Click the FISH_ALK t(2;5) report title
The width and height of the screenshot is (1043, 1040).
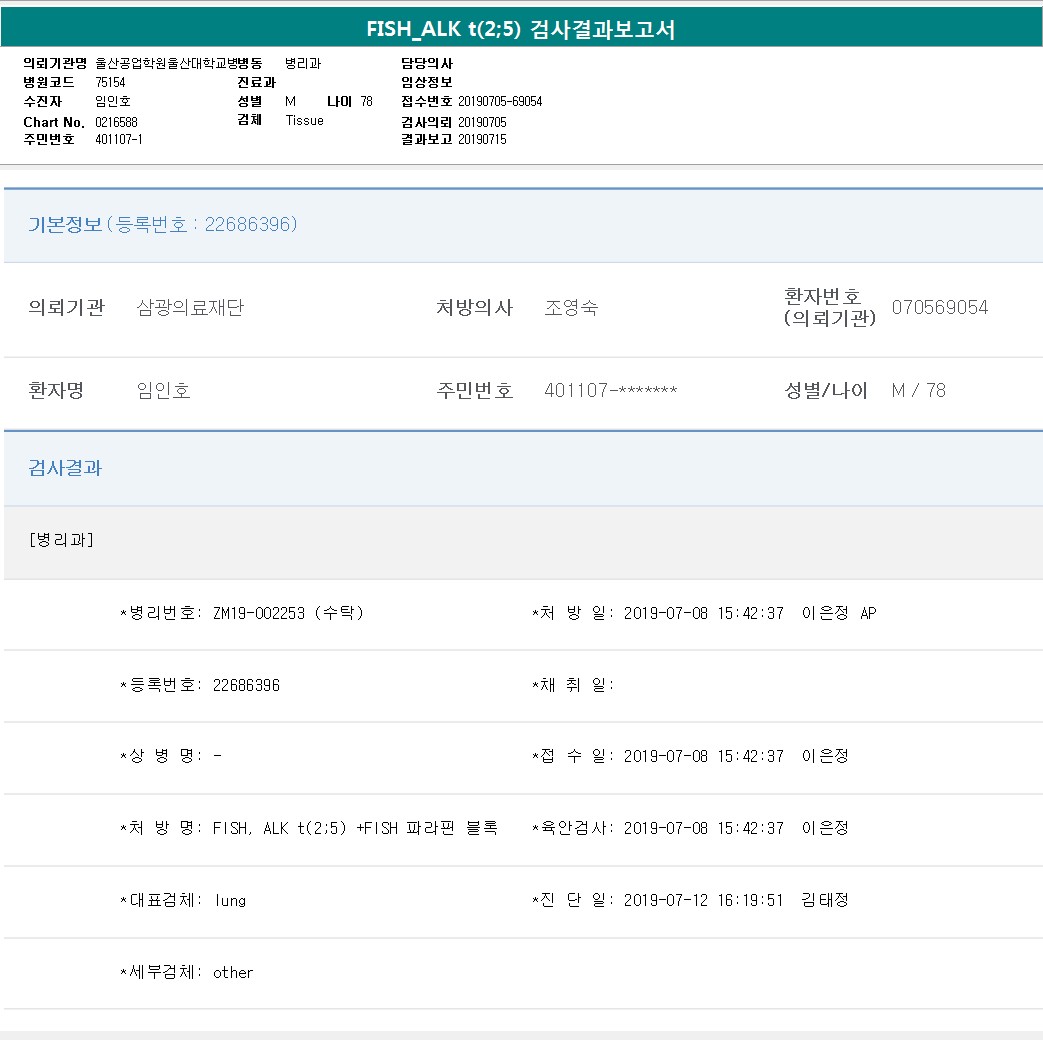(521, 29)
